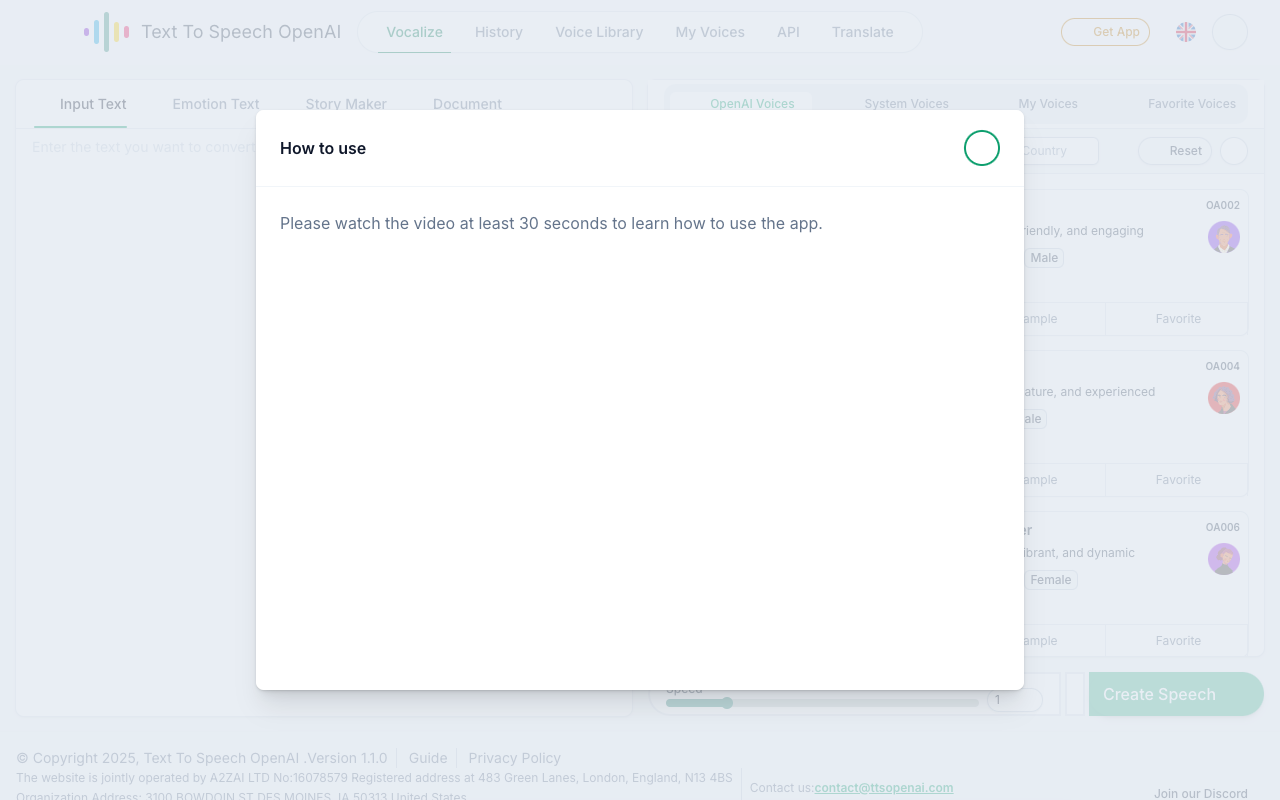Switch to Story Maker tab
Image resolution: width=1280 pixels, height=800 pixels.
click(346, 104)
